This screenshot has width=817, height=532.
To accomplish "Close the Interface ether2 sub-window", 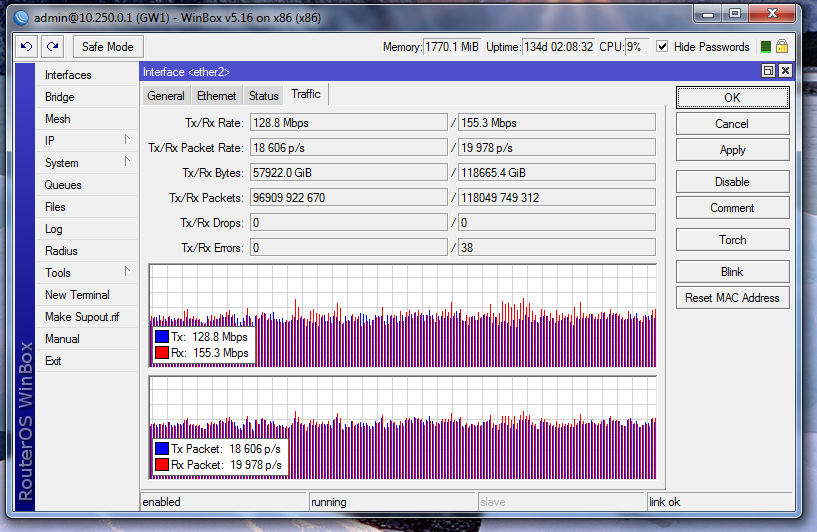I will (785, 71).
